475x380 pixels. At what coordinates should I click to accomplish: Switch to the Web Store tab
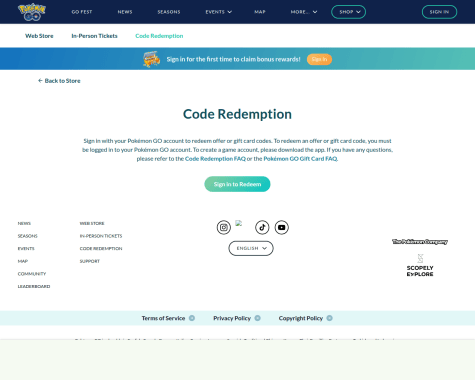click(x=39, y=36)
